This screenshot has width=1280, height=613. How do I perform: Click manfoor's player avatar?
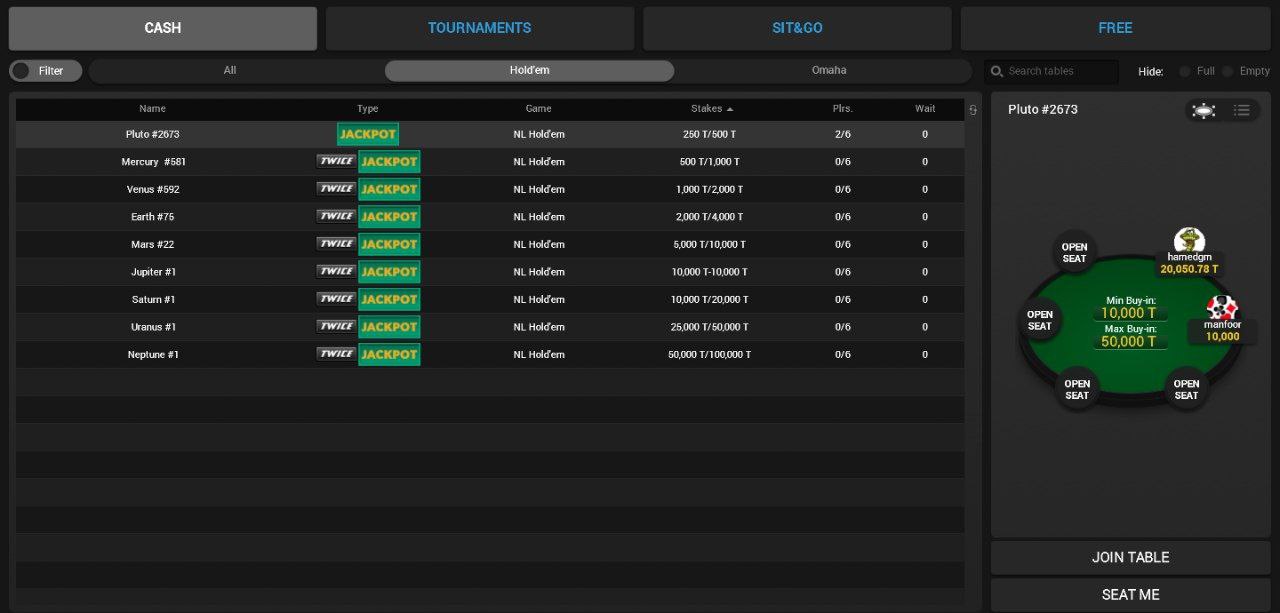(x=1222, y=308)
